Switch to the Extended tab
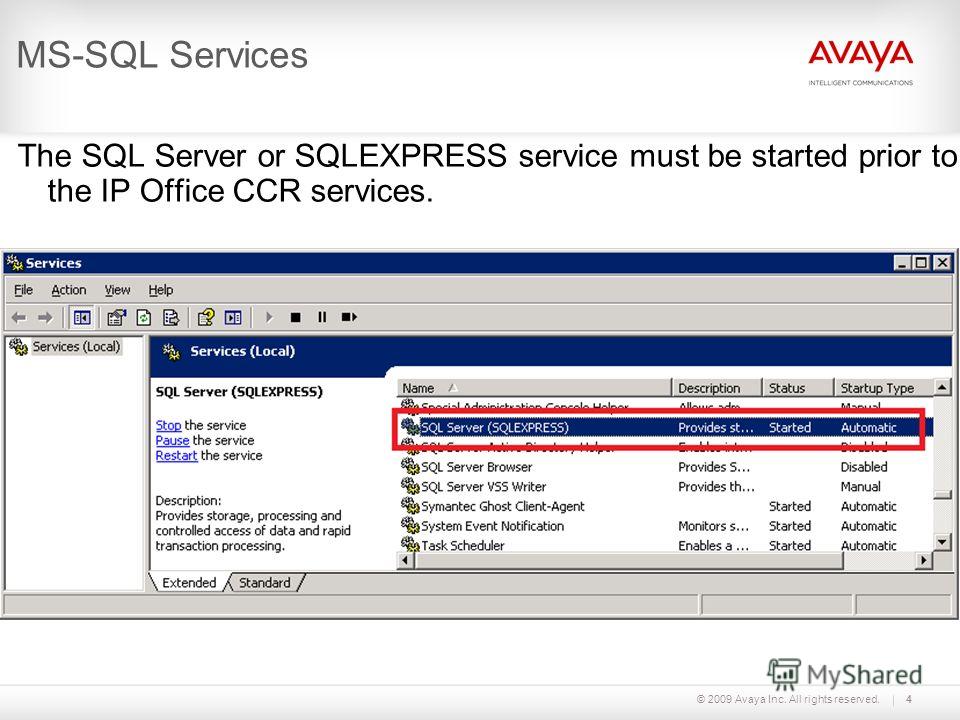Image resolution: width=960 pixels, height=720 pixels. pos(189,582)
